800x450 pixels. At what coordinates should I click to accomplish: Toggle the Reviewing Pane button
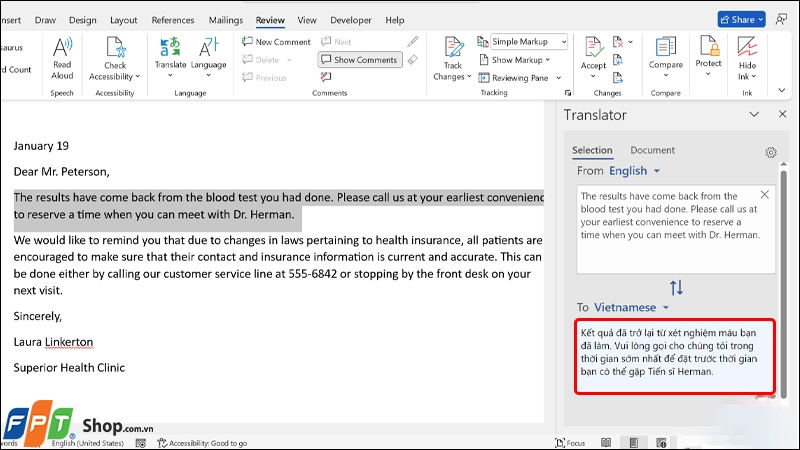[x=513, y=78]
